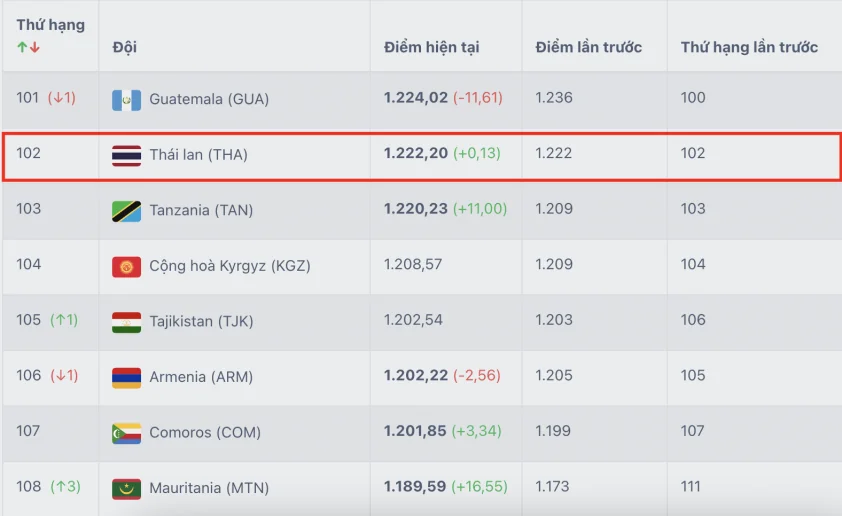Click the Thailand flag icon
The height and width of the screenshot is (516, 842).
click(x=126, y=156)
